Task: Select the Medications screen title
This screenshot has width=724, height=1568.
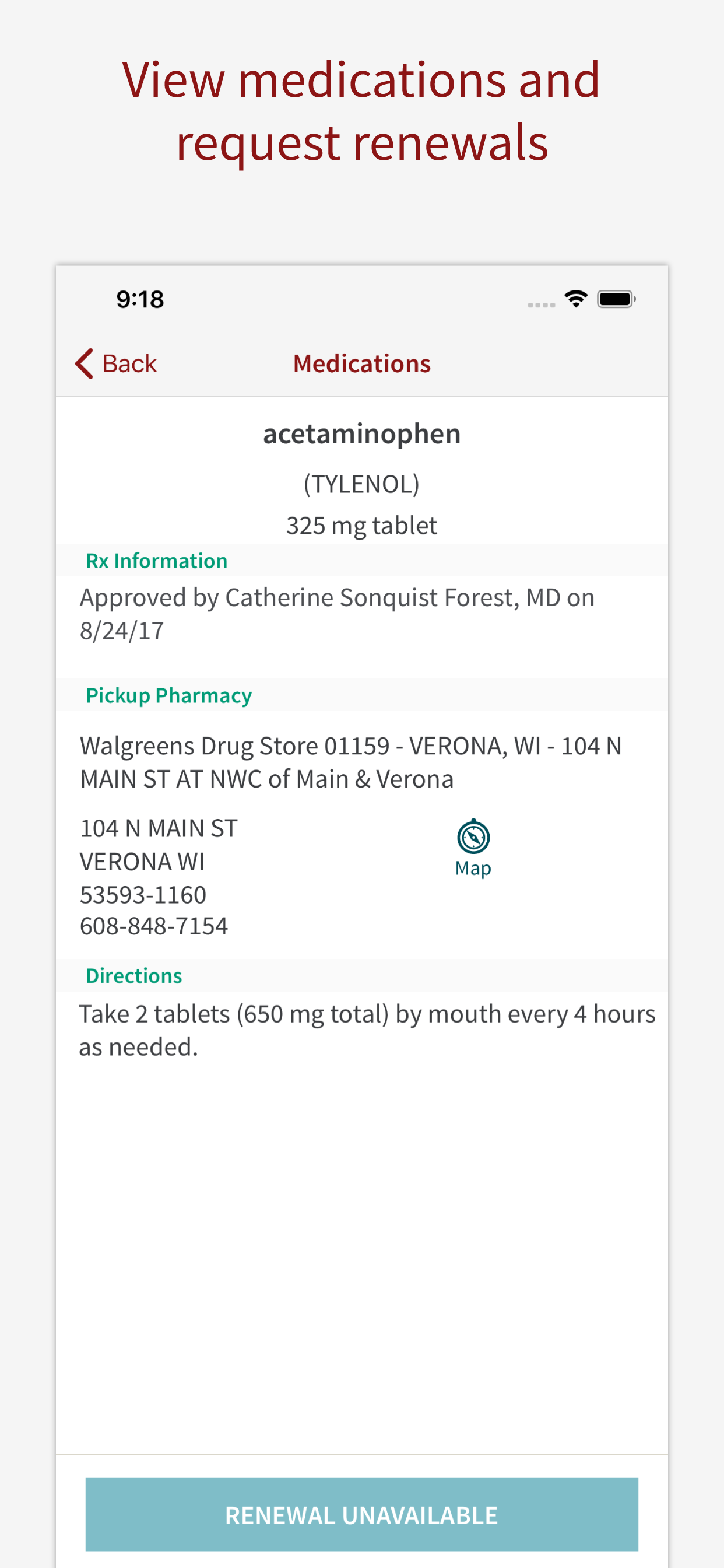Action: click(361, 364)
